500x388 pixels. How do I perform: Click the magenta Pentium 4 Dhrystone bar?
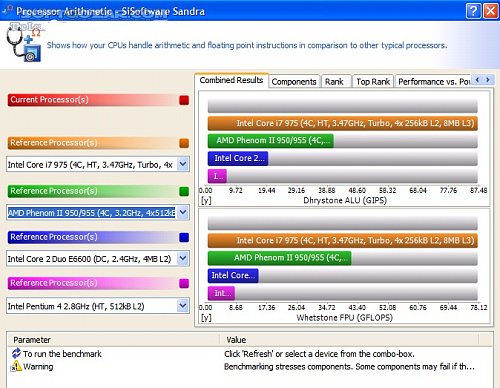pyautogui.click(x=217, y=176)
